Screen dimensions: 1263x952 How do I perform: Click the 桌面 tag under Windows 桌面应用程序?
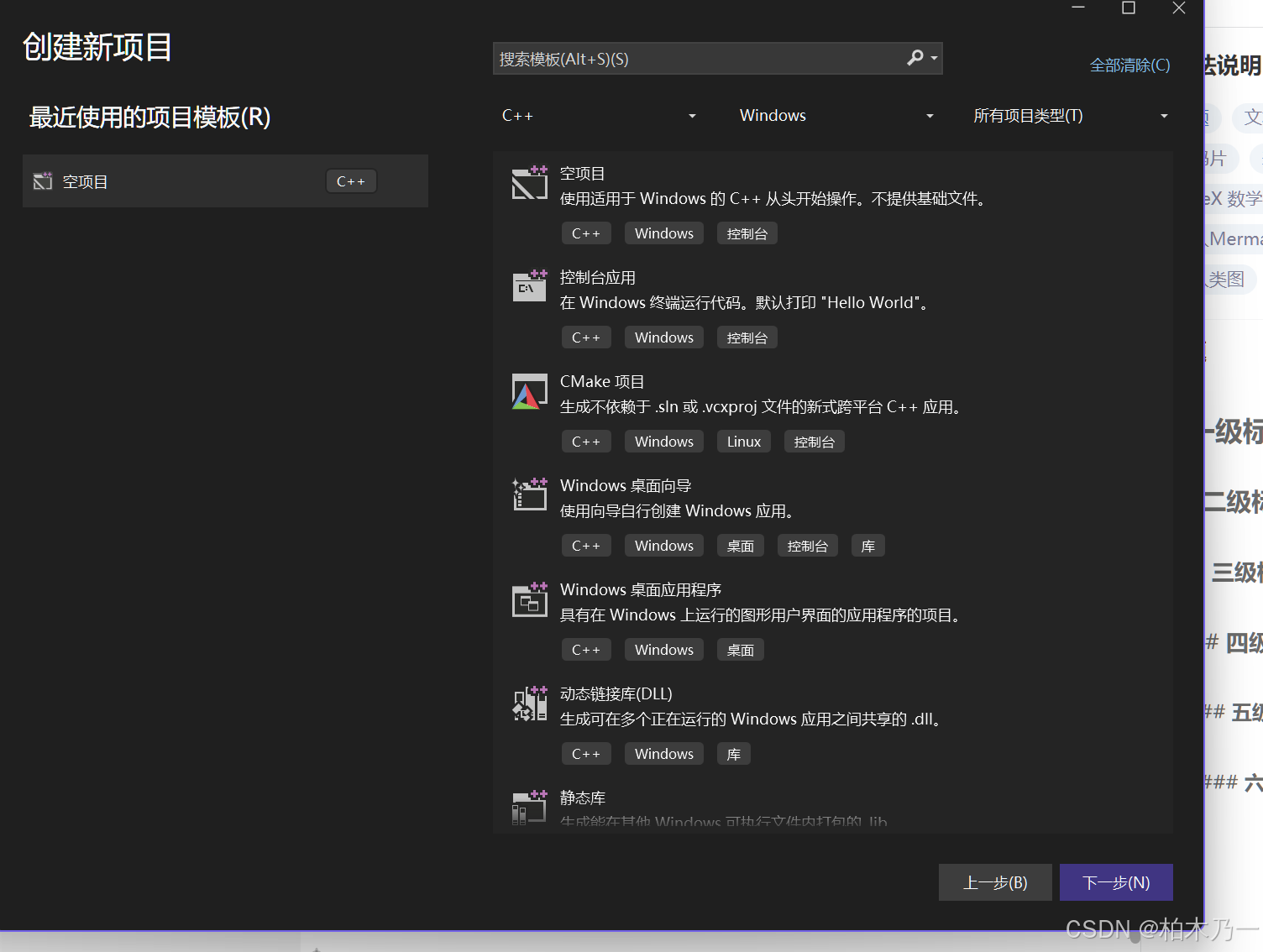coord(741,650)
